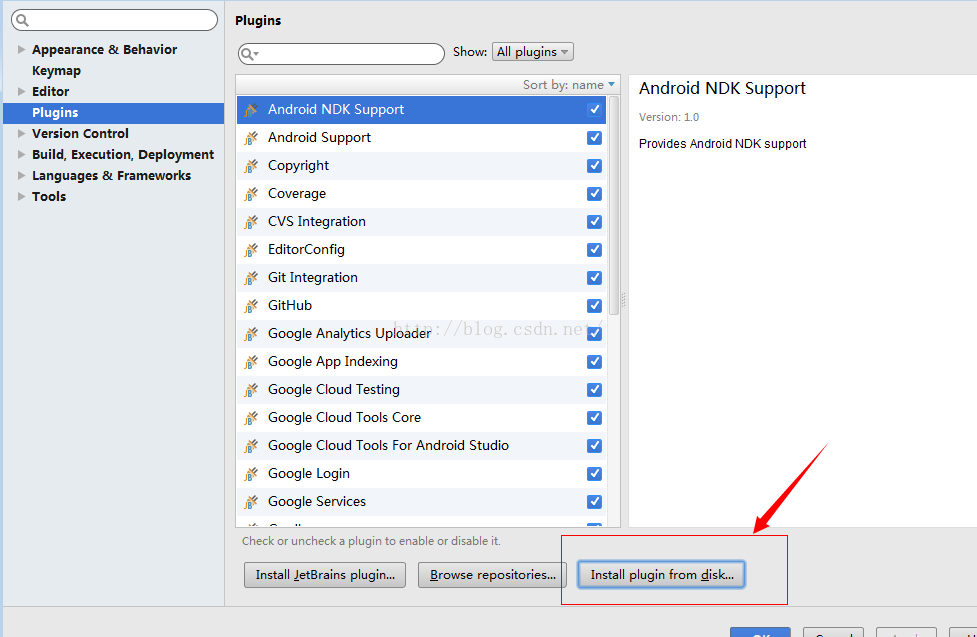
Task: Click the GitHub plugin icon
Action: pyautogui.click(x=251, y=306)
